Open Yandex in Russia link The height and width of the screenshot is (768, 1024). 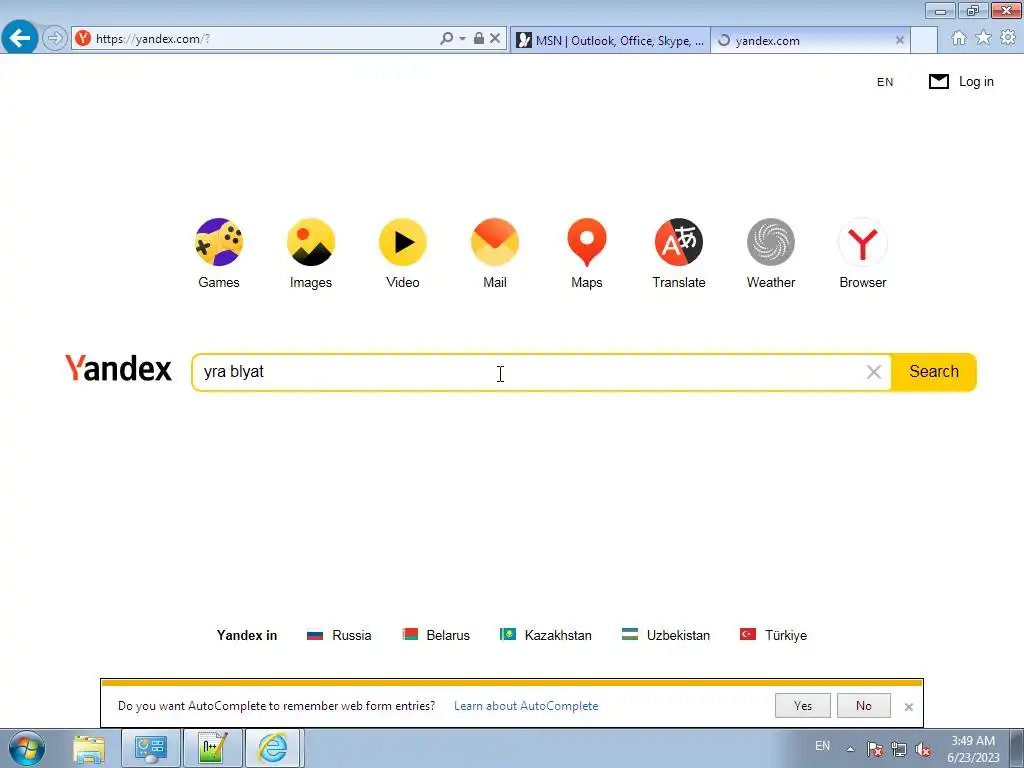pyautogui.click(x=339, y=635)
